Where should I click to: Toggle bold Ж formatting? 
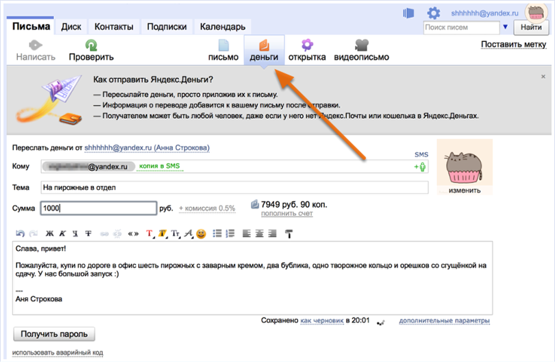pyautogui.click(x=50, y=234)
